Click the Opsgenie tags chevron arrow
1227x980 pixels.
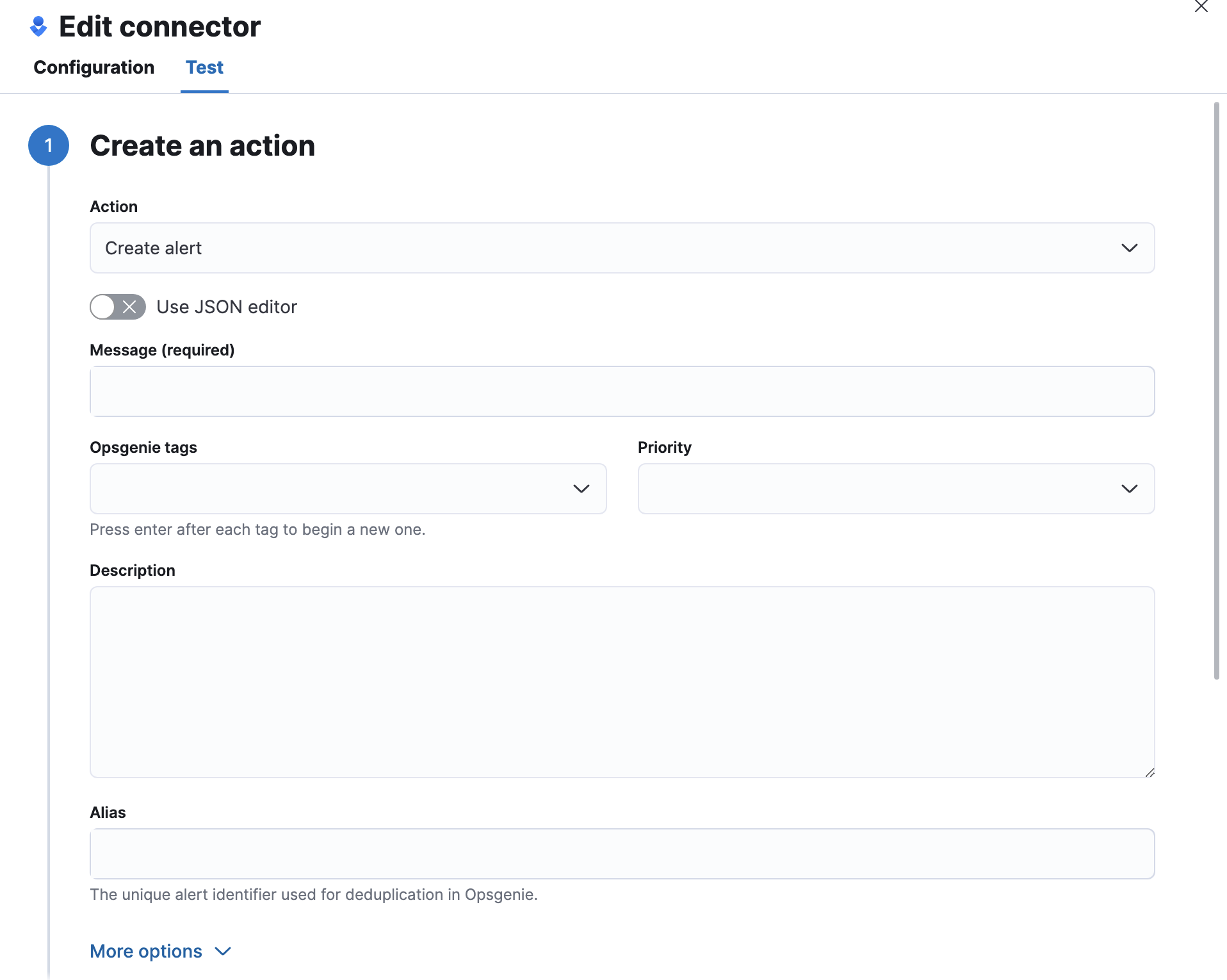(x=581, y=489)
